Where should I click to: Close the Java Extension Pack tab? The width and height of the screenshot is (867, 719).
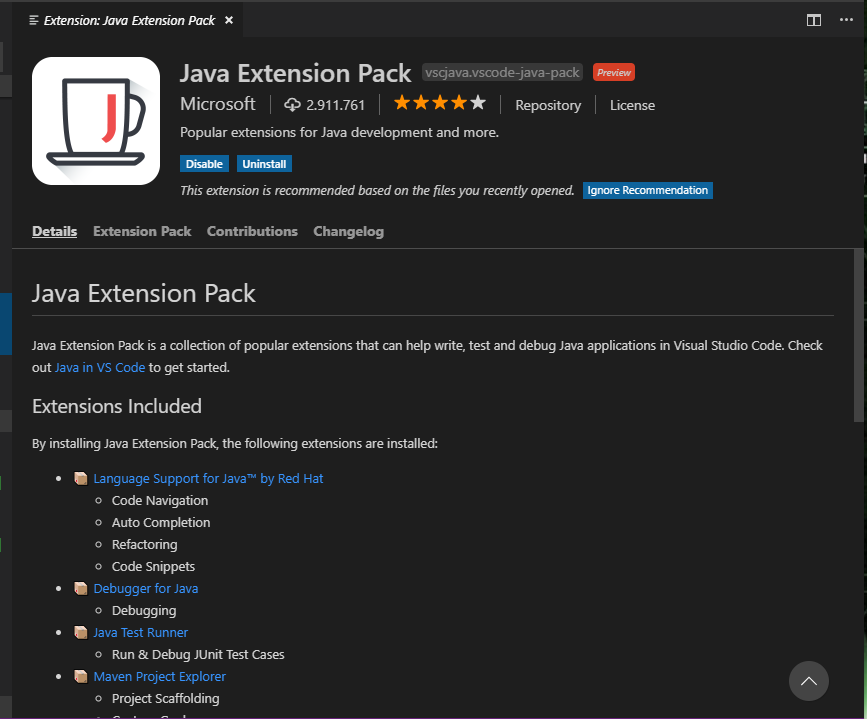[229, 20]
